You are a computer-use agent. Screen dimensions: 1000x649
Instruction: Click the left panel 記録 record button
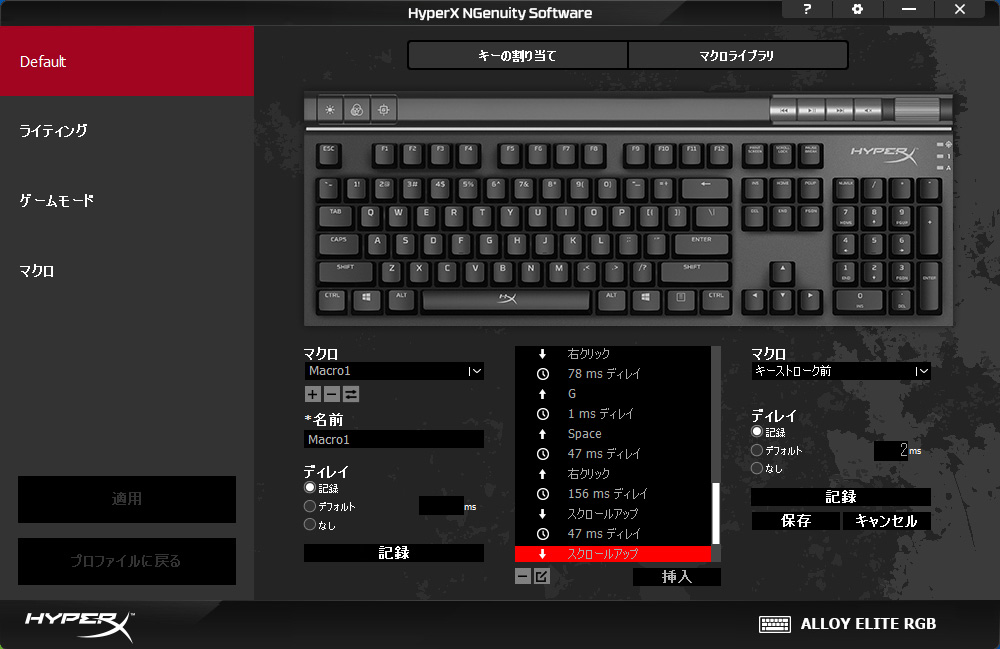394,553
